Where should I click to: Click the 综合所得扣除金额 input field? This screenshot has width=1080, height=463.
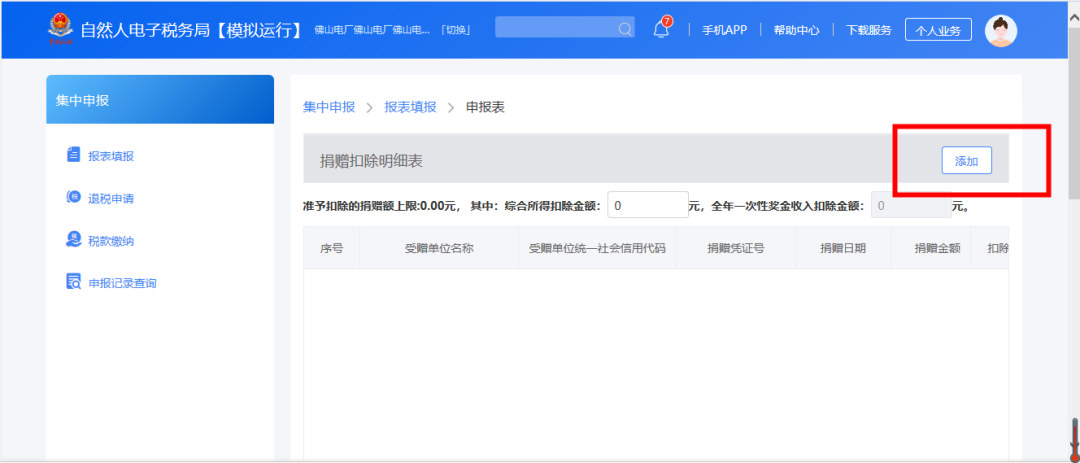(648, 205)
